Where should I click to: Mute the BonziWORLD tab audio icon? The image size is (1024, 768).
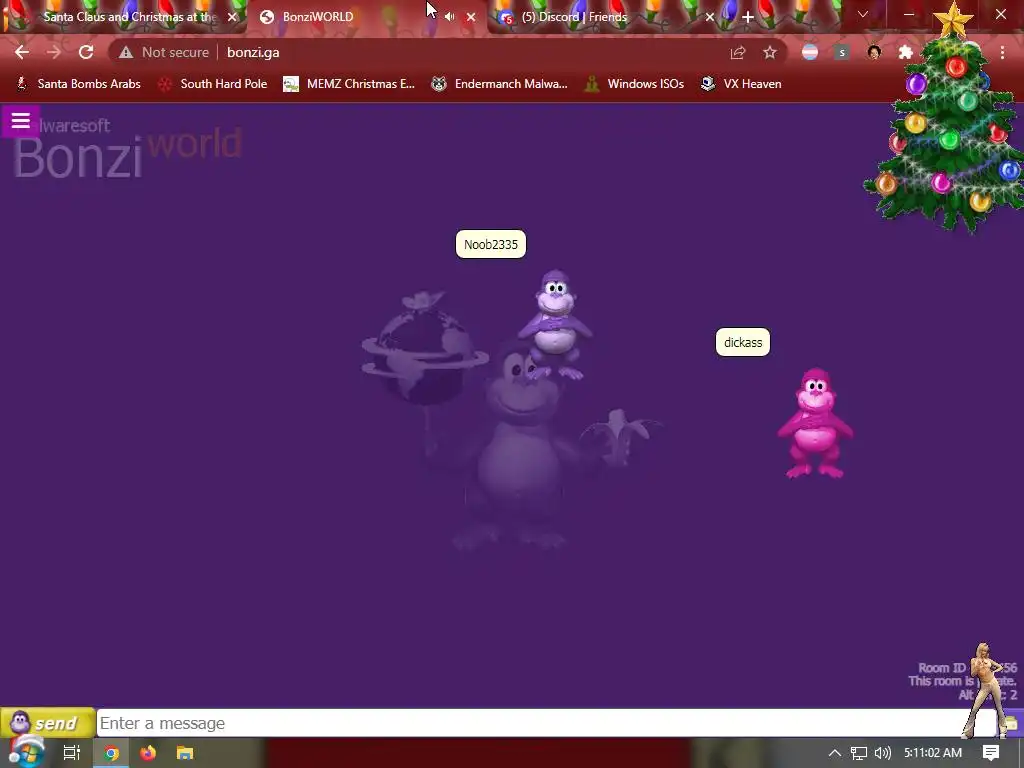(x=449, y=17)
